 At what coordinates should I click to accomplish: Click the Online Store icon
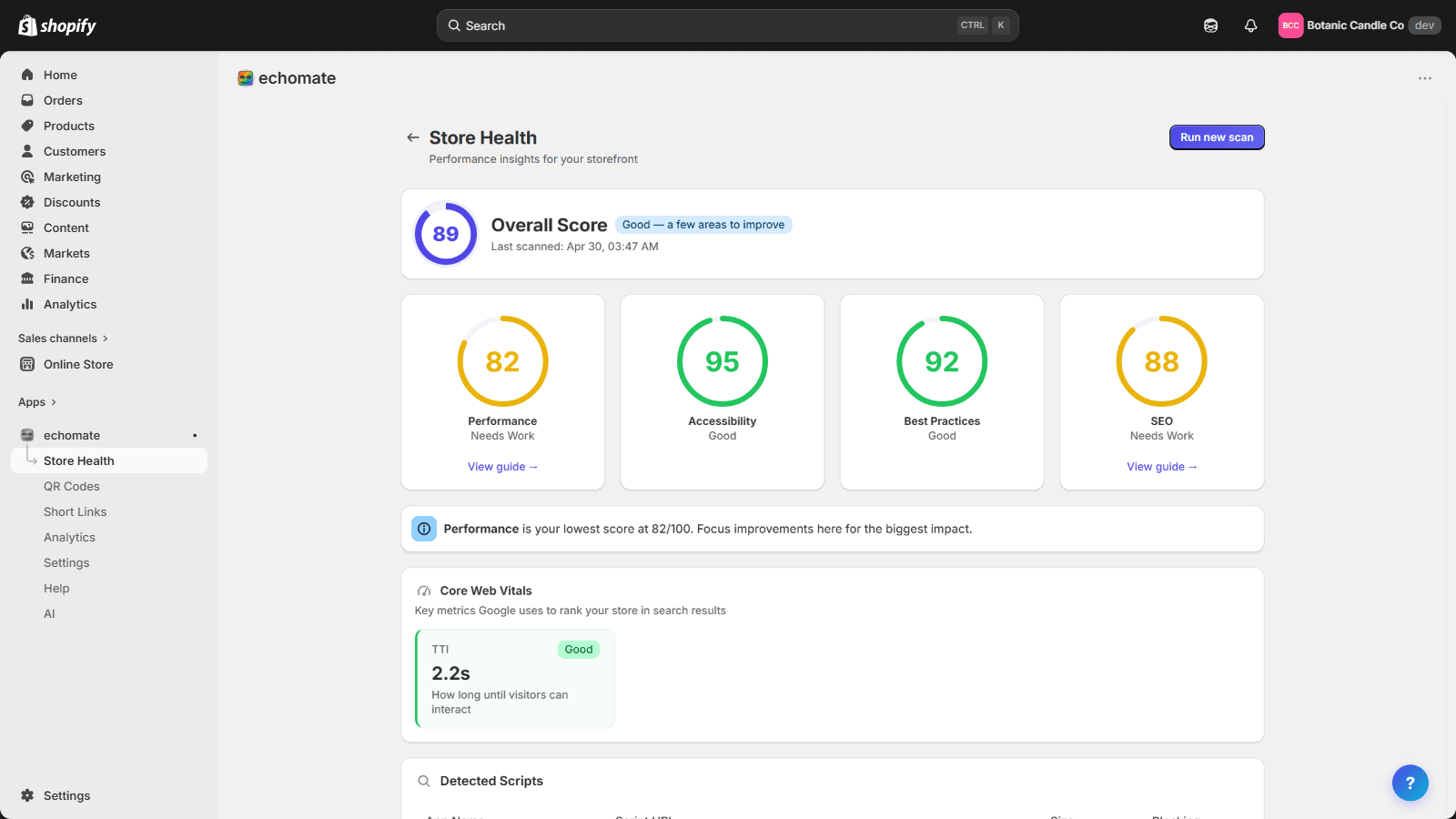coord(27,364)
